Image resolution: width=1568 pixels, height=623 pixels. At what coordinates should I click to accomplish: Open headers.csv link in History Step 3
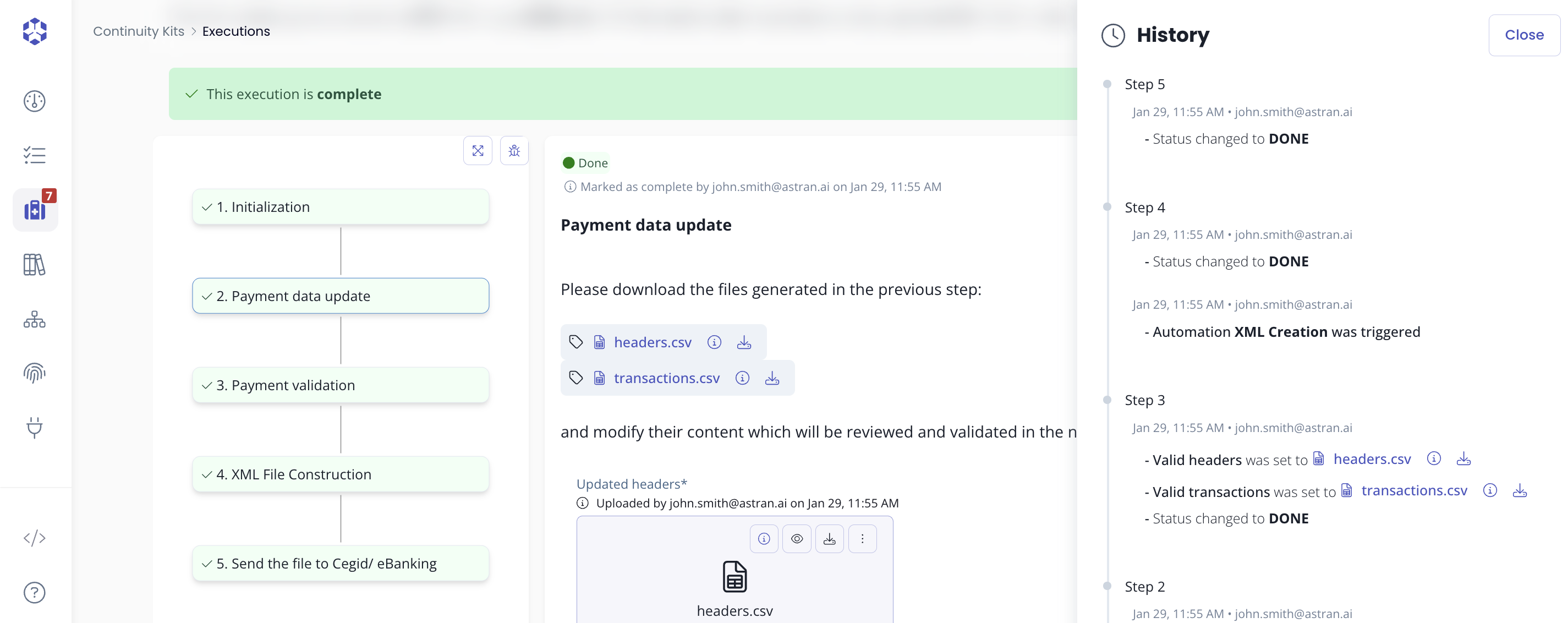tap(1372, 458)
